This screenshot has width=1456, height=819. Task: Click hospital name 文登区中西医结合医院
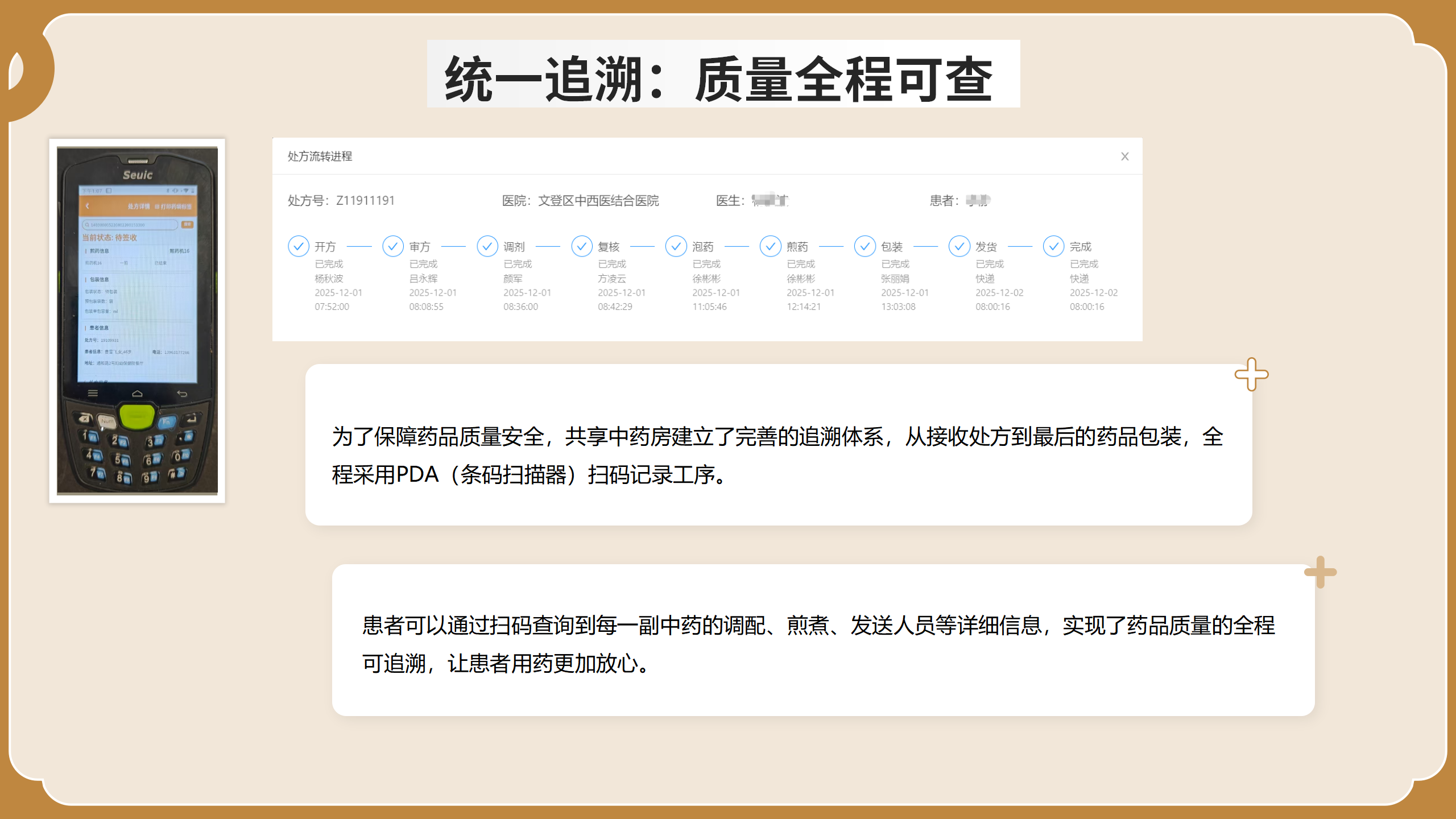598,201
